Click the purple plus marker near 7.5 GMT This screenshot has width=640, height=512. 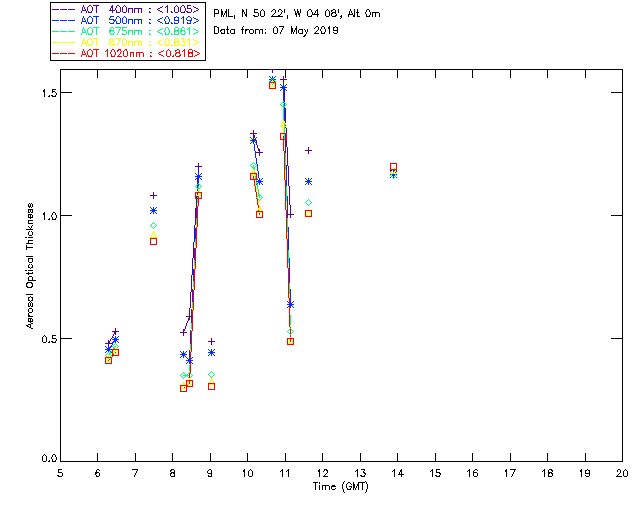point(153,196)
